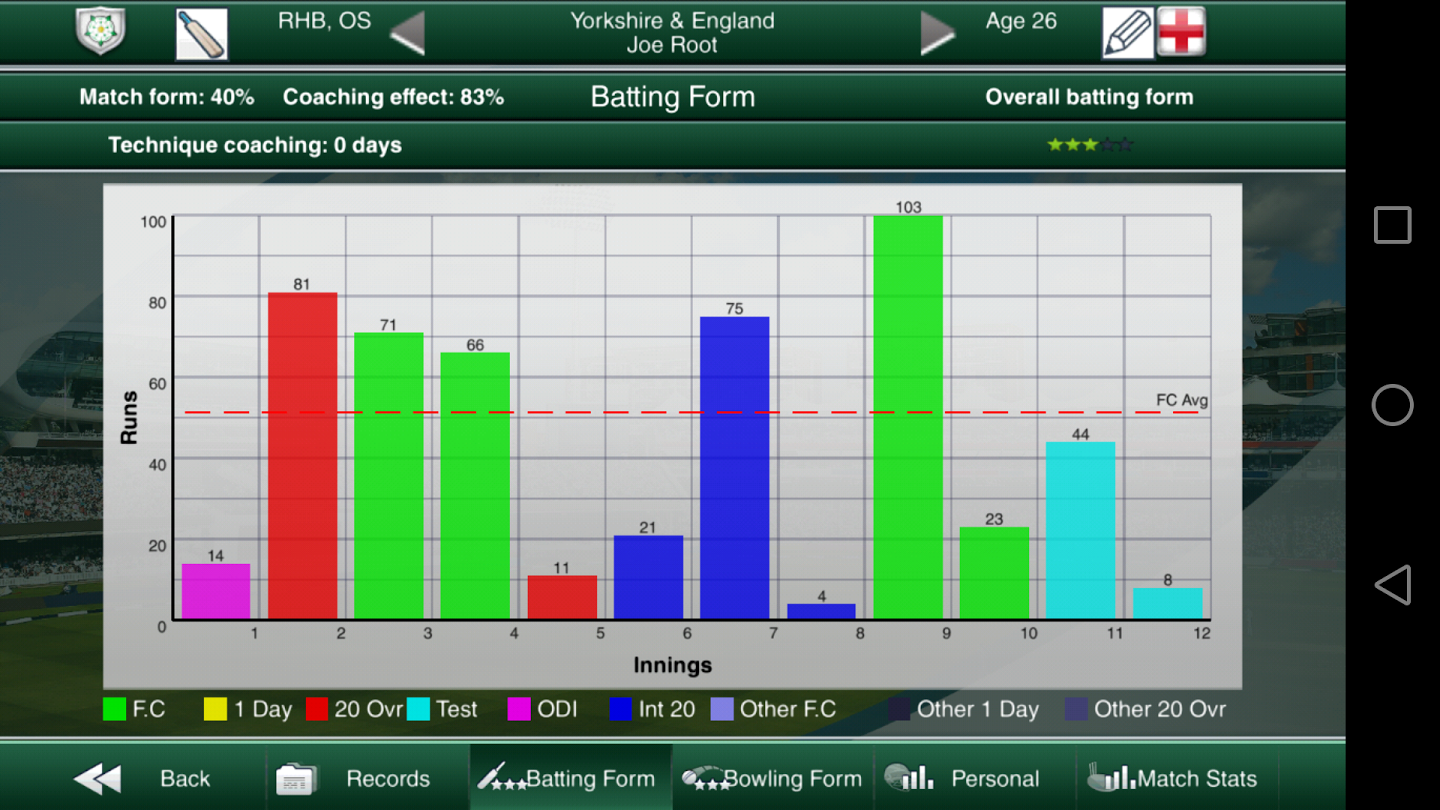Tap the green bar scoring 71
Screen dimensions: 1440x810
[389, 476]
